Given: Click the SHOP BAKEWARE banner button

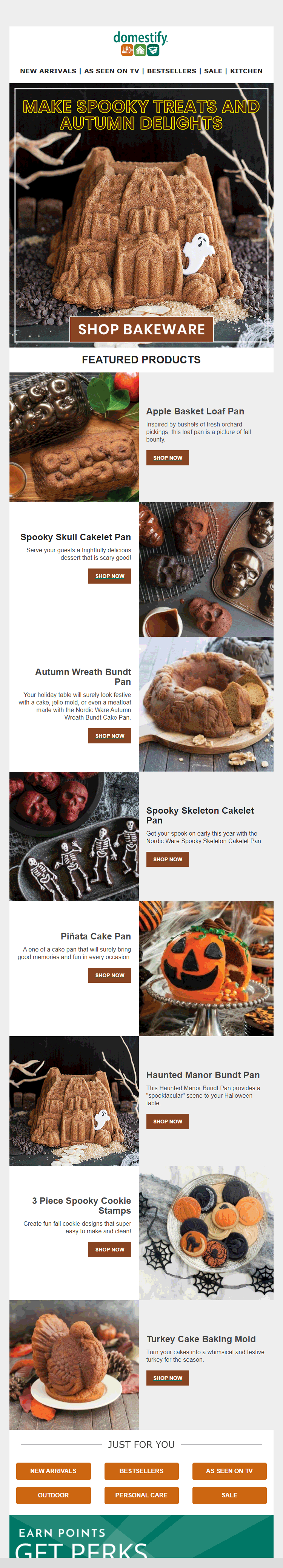Looking at the screenshot, I should click(141, 329).
